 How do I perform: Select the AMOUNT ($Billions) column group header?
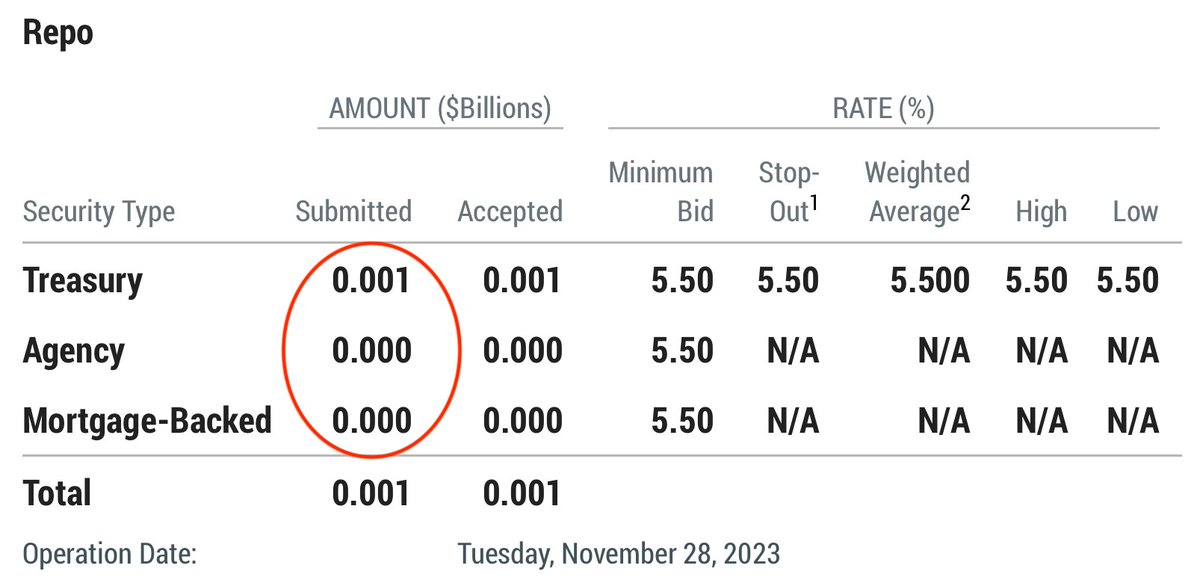click(440, 108)
